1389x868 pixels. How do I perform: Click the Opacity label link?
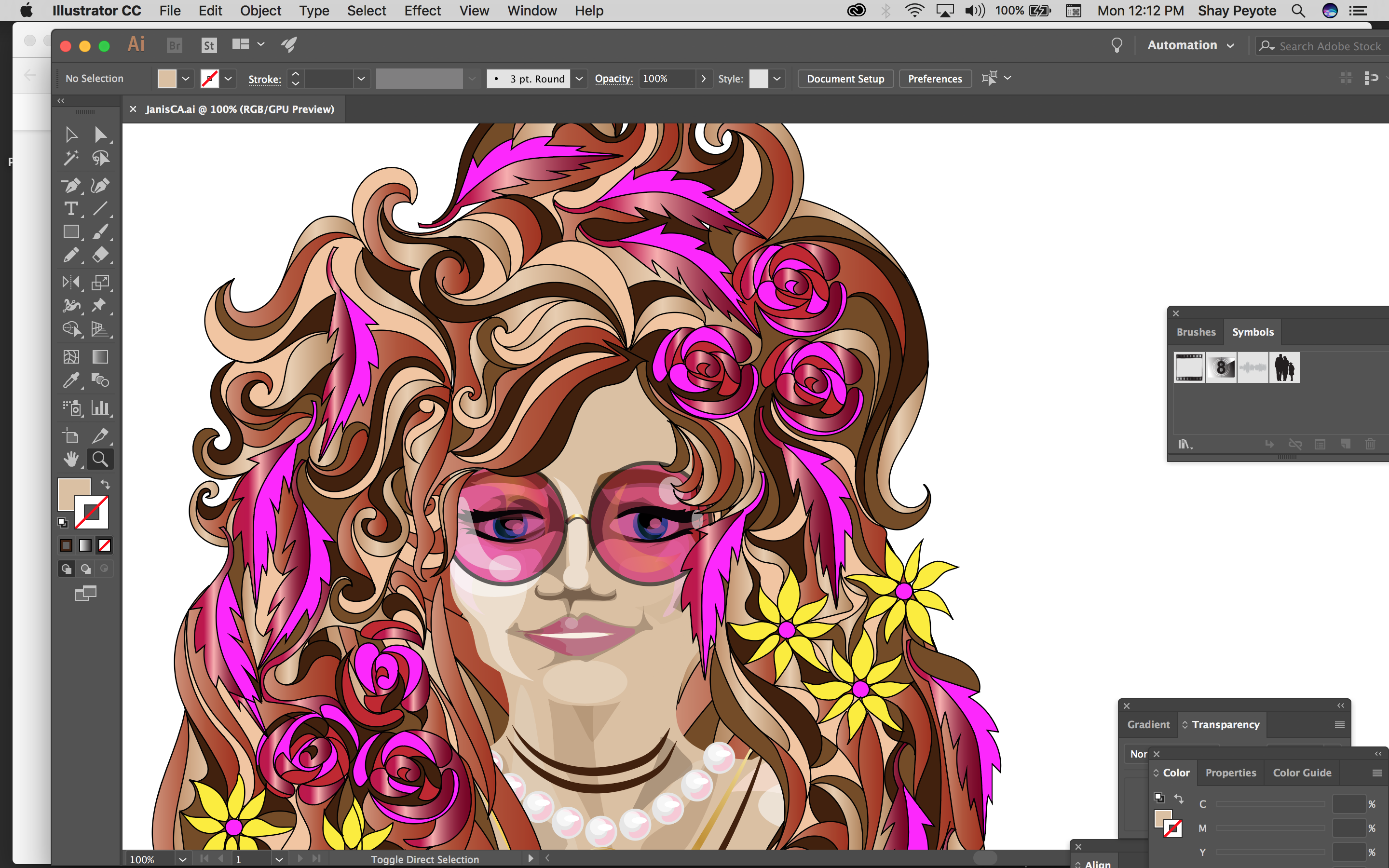(613, 79)
